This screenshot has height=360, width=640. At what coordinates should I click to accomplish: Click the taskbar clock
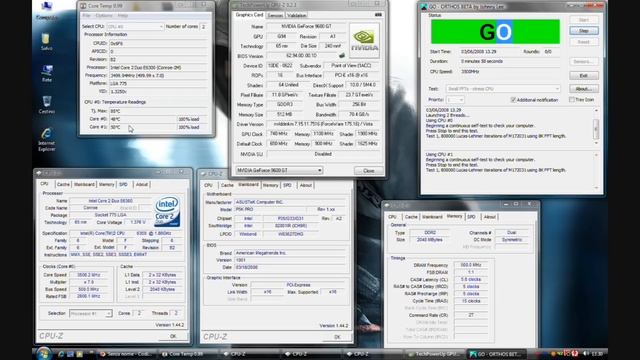coord(597,354)
